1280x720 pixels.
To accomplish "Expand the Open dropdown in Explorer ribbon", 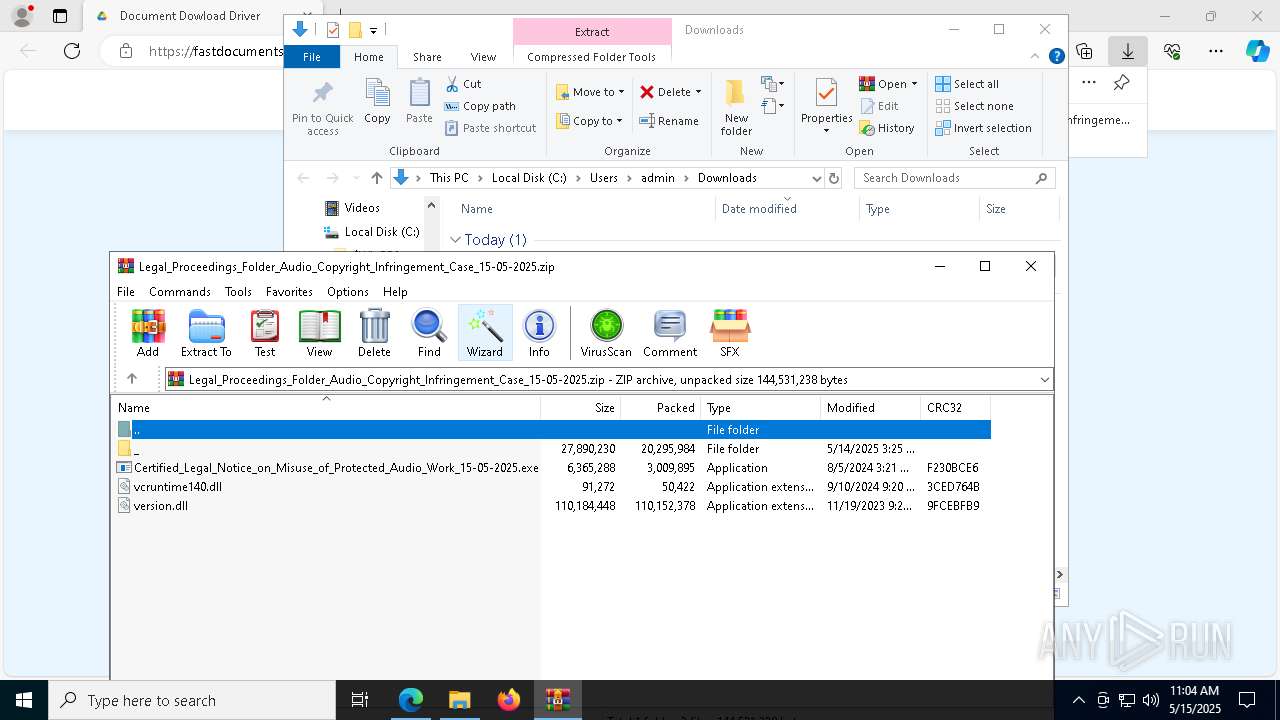I will (x=914, y=84).
